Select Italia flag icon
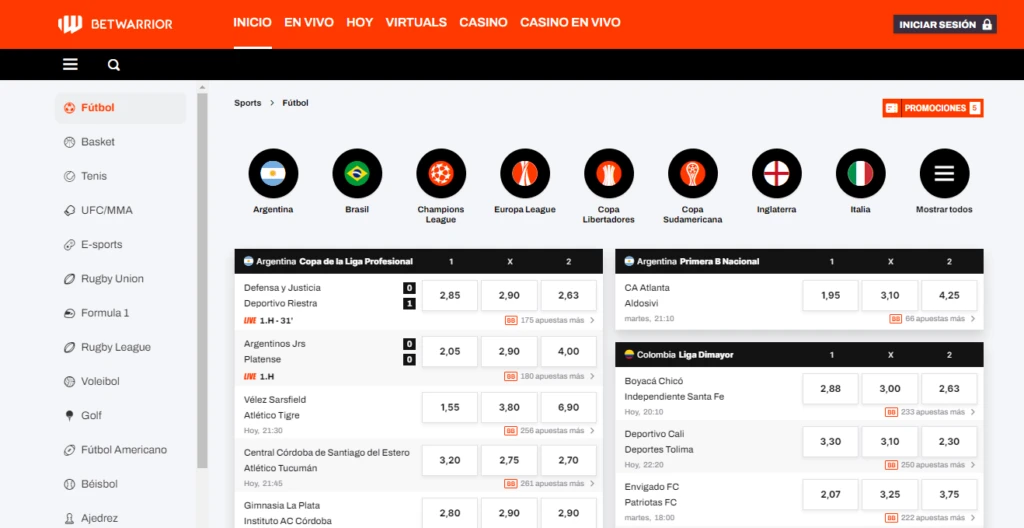Screen dimensions: 1024x528 [861, 173]
